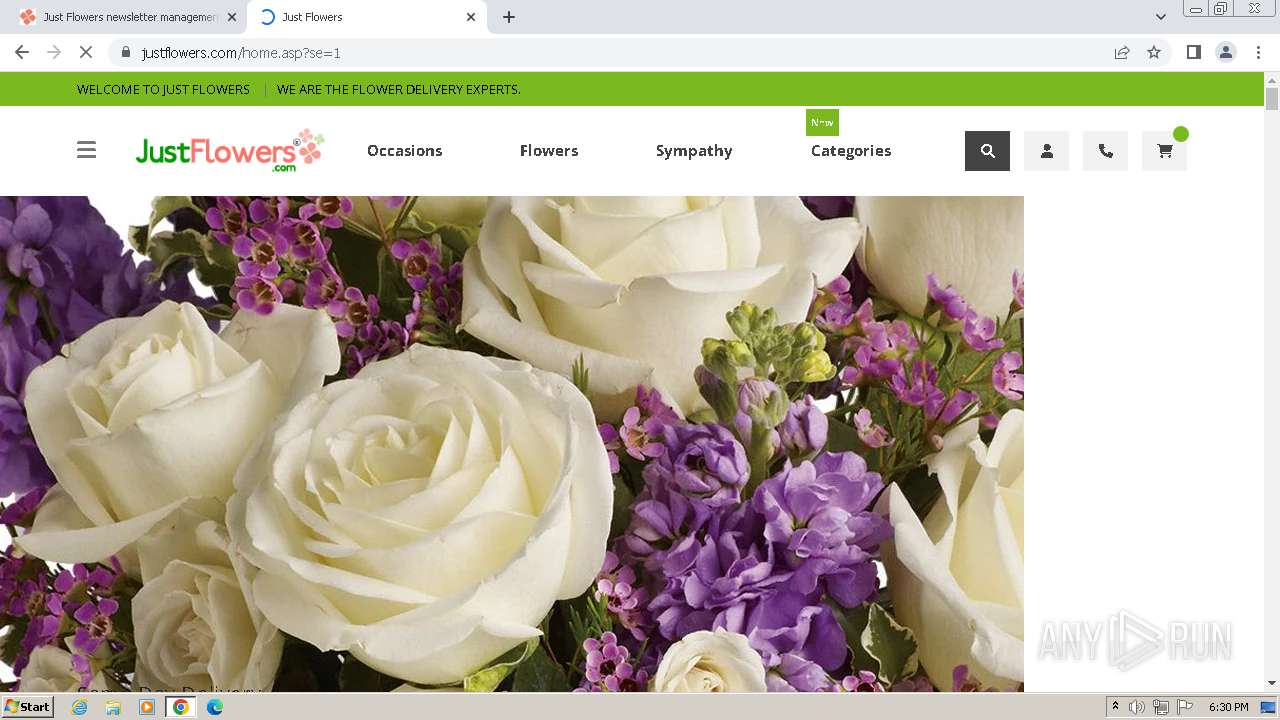
Task: Select Chrome in the taskbar
Action: pos(180,707)
